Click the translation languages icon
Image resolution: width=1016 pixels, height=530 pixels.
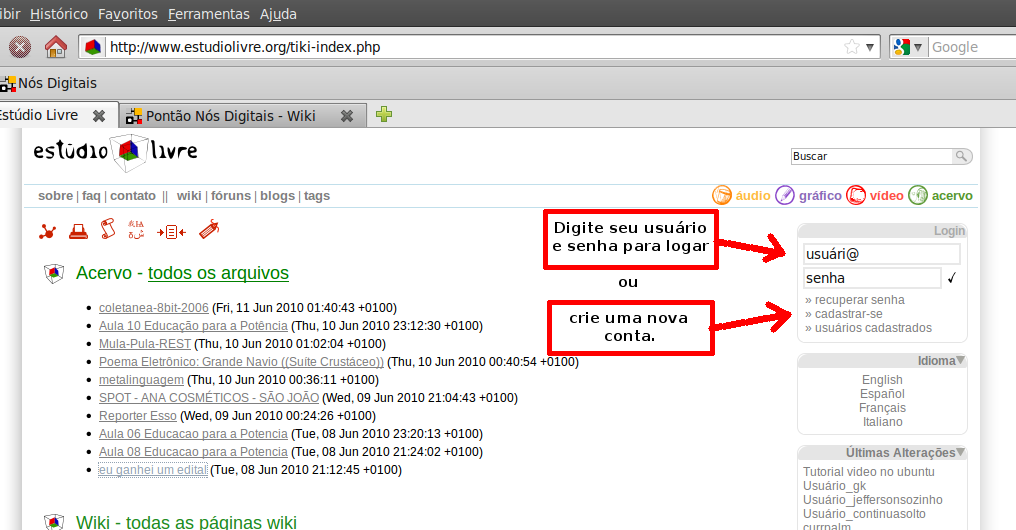pos(137,231)
